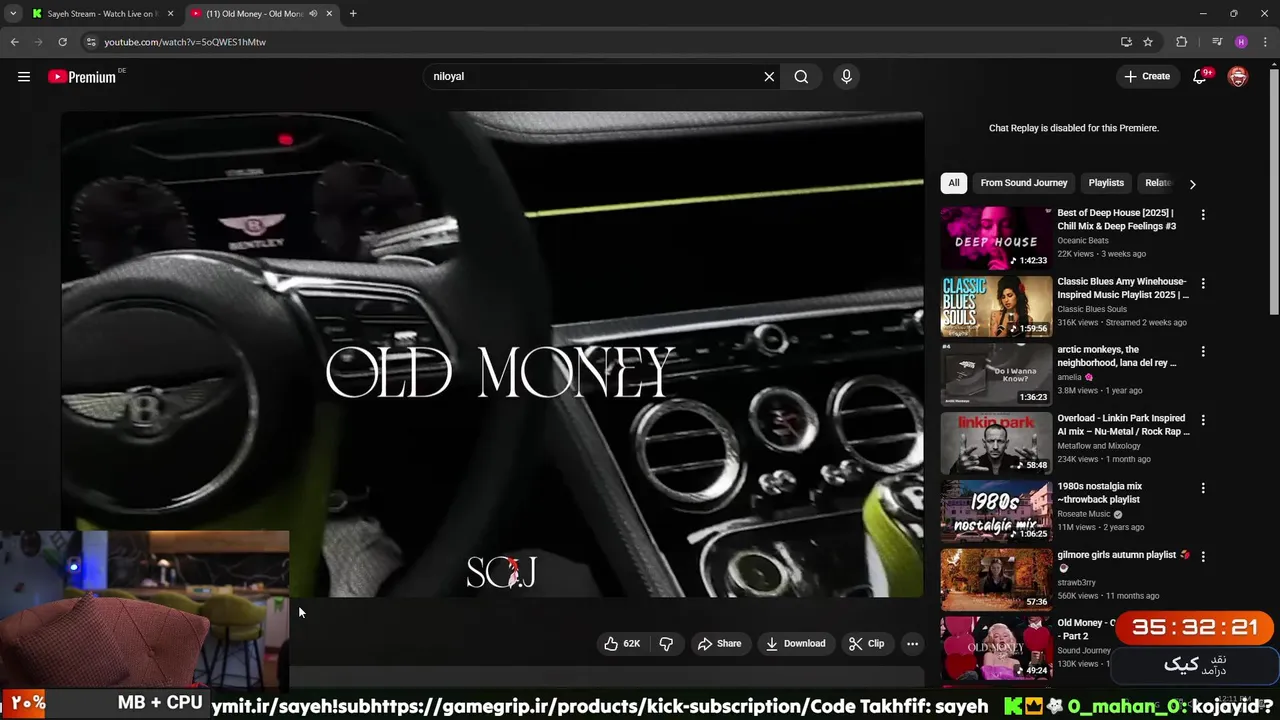Open 1980s nostalgia mix thumbnail
The height and width of the screenshot is (720, 1280).
(996, 510)
